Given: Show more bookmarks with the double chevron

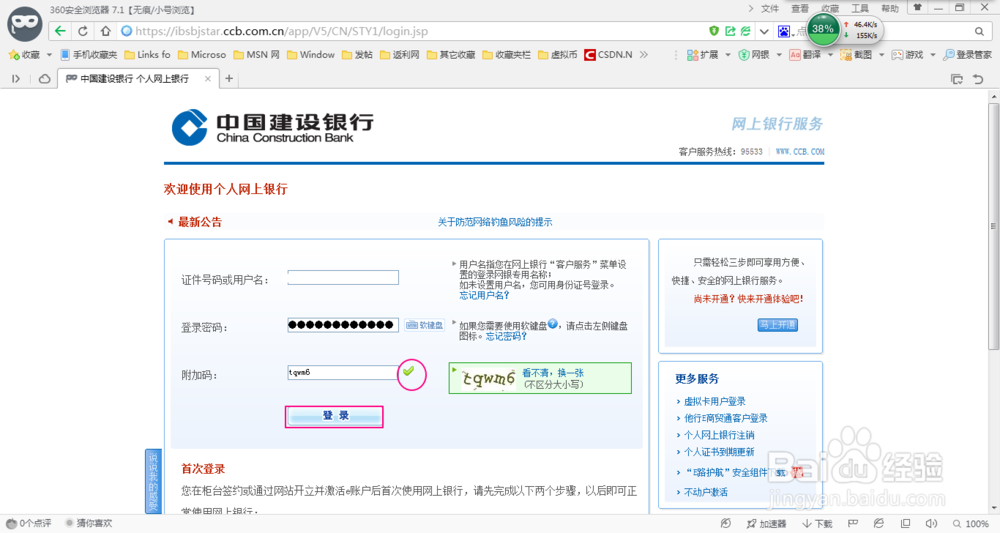Looking at the screenshot, I should (x=644, y=55).
